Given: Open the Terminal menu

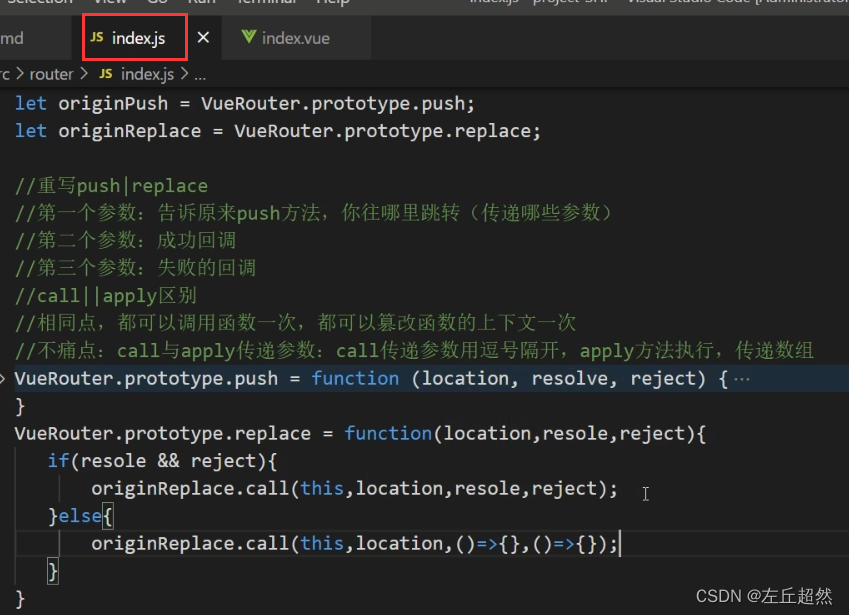Looking at the screenshot, I should click(x=267, y=2).
